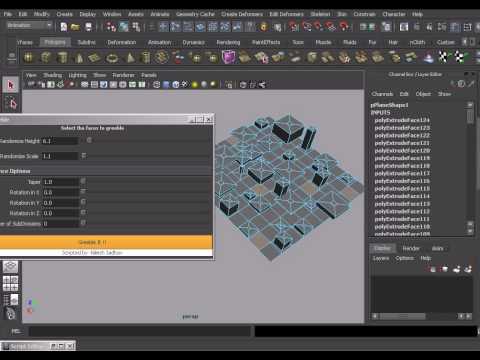Open the Render View icon in status line
The height and width of the screenshot is (360, 480).
tap(404, 27)
